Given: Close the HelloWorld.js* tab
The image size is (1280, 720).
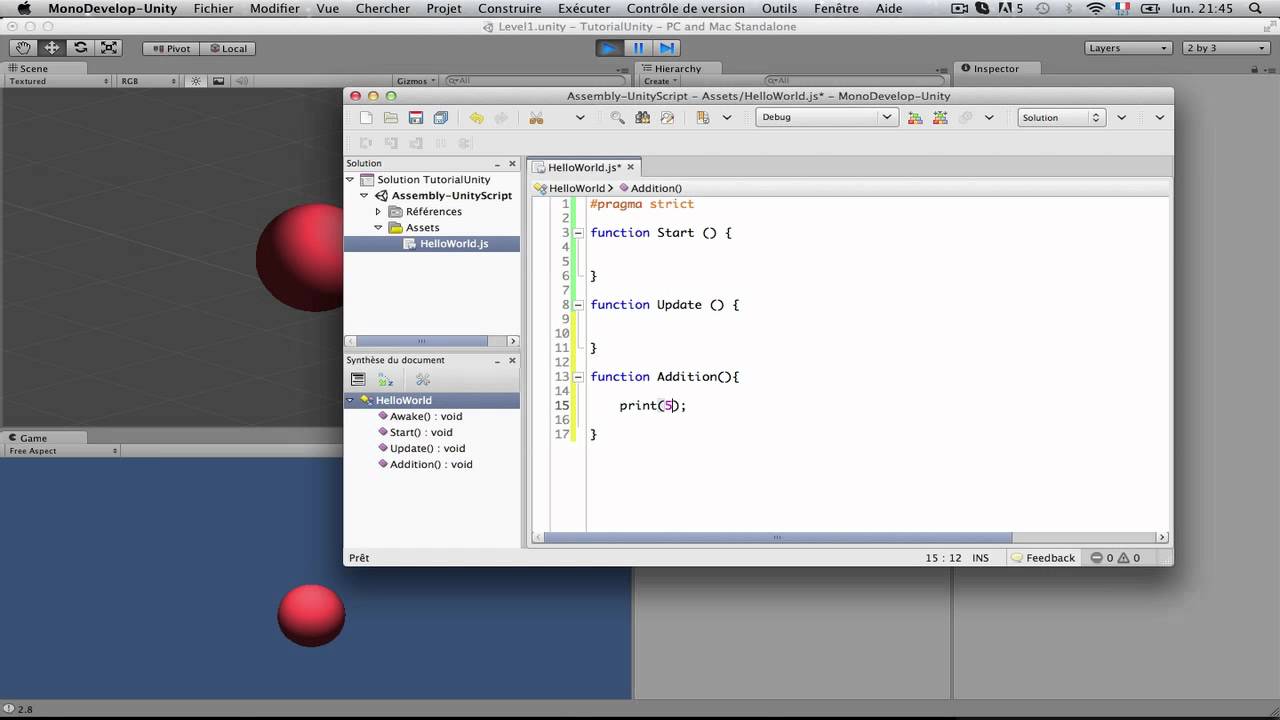Looking at the screenshot, I should [x=631, y=167].
